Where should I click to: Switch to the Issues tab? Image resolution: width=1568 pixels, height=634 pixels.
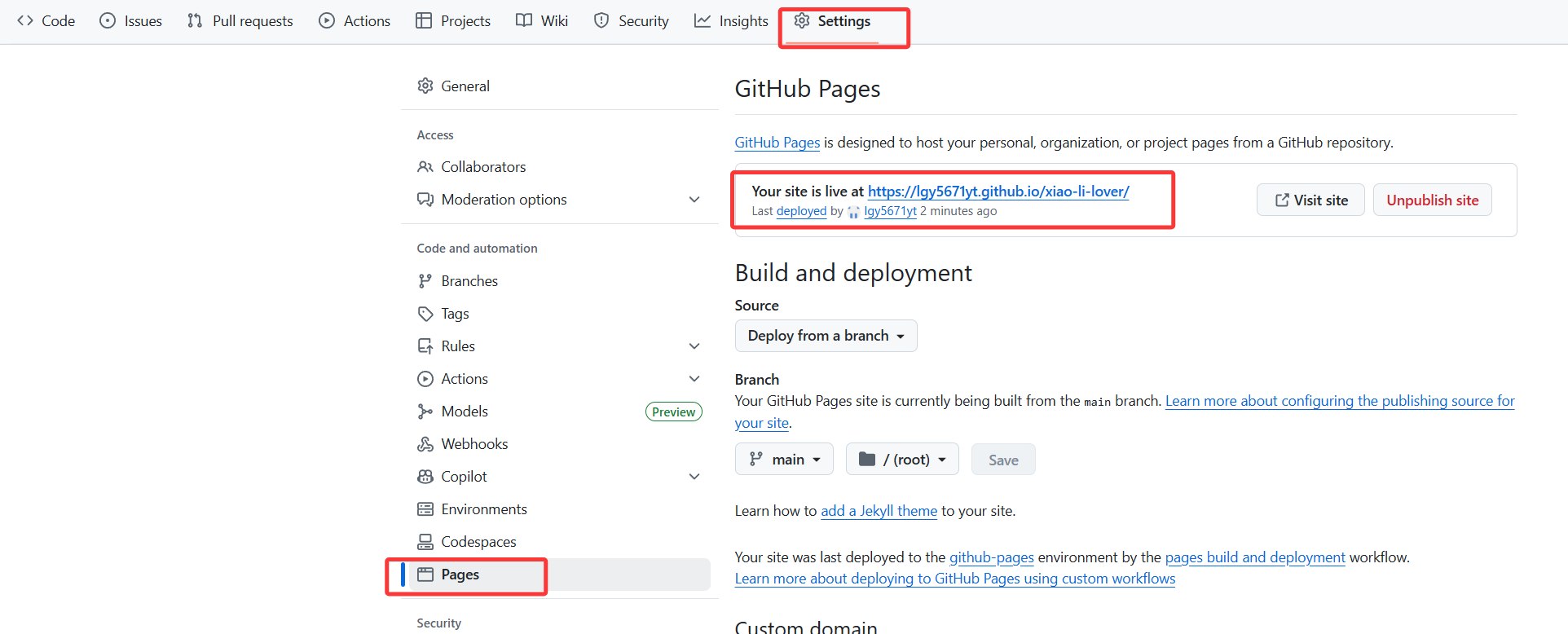131,21
